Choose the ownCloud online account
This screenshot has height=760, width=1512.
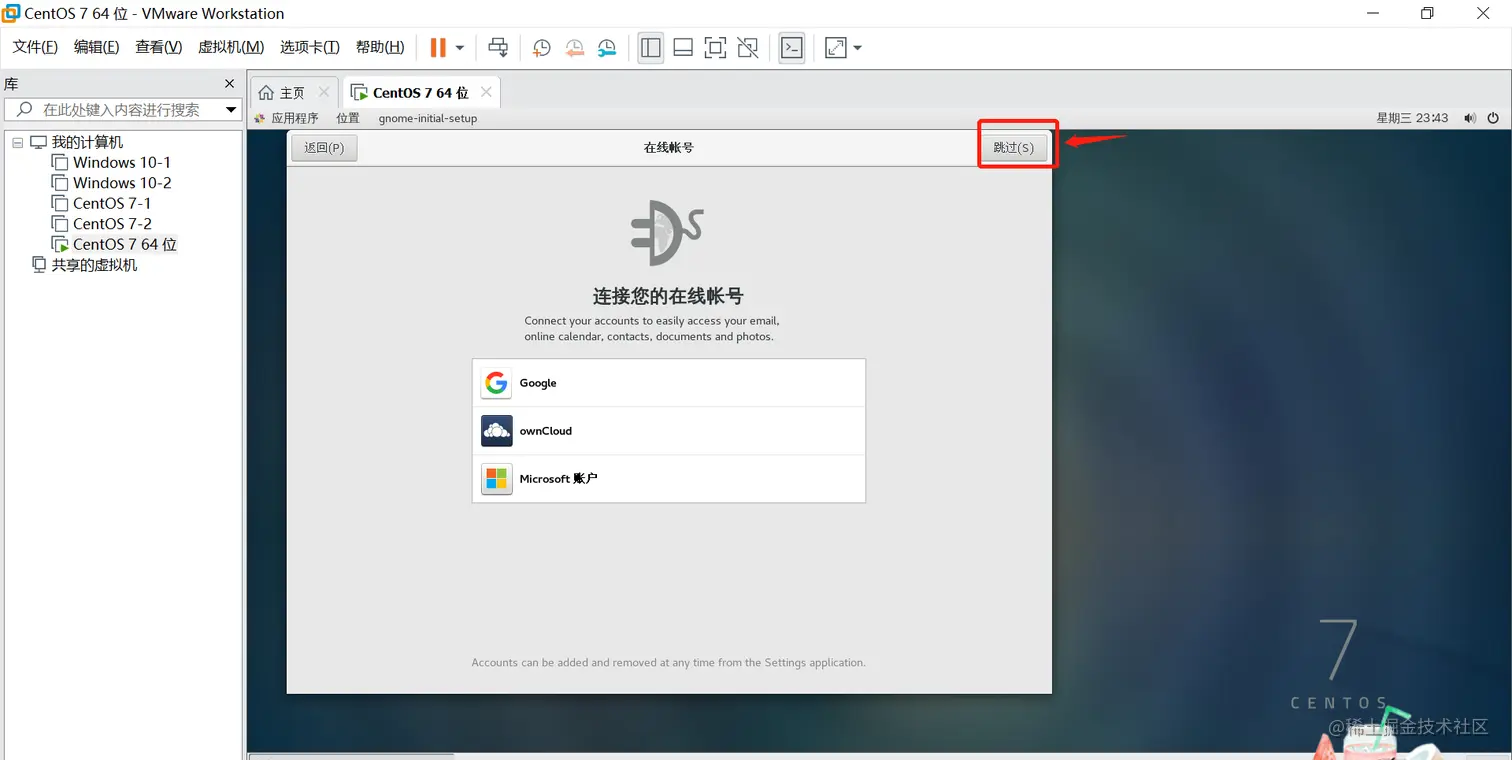pyautogui.click(x=668, y=431)
